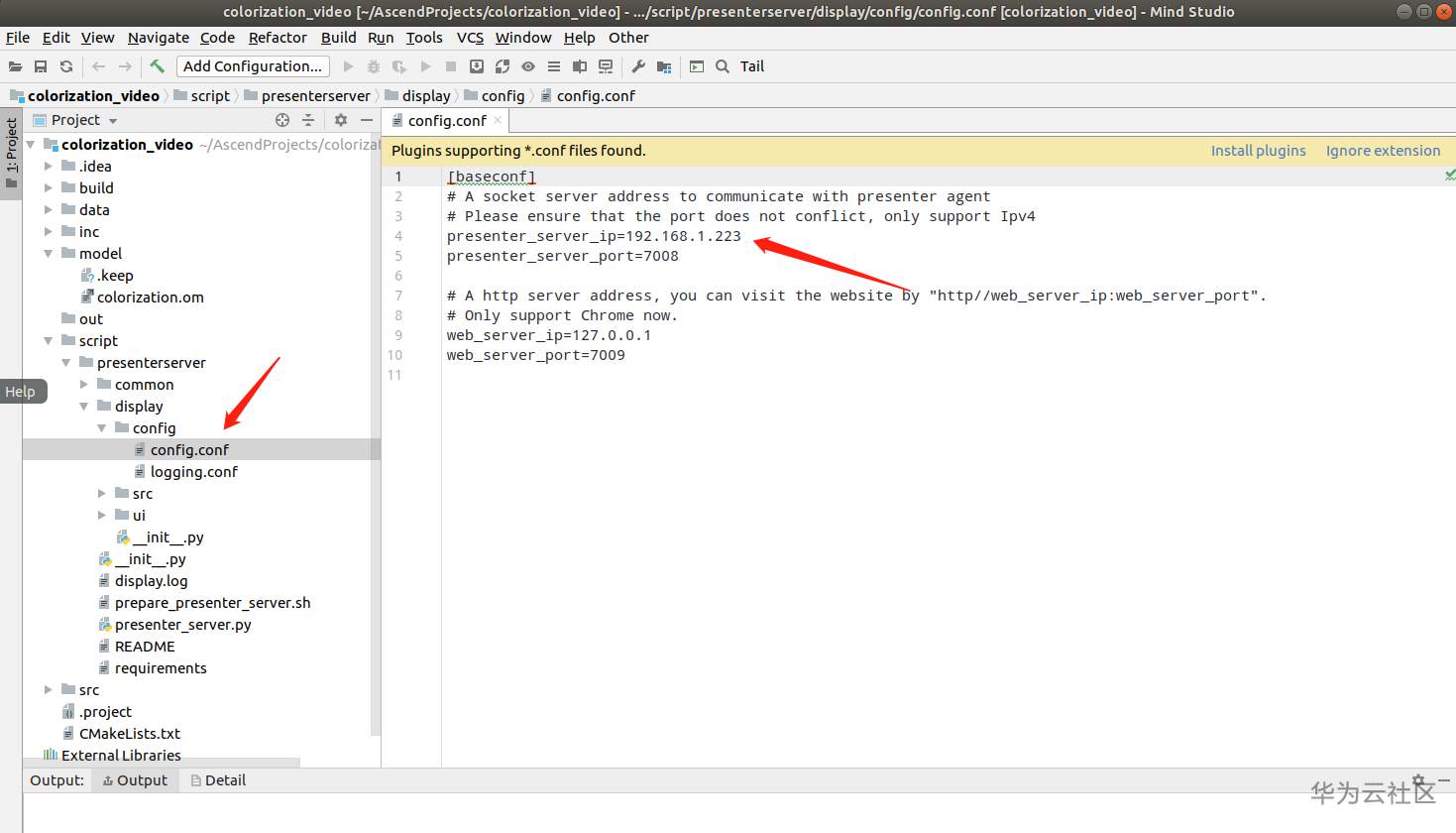The height and width of the screenshot is (833, 1456).
Task: Click the split-panel icon beside the list icon
Action: (x=580, y=66)
